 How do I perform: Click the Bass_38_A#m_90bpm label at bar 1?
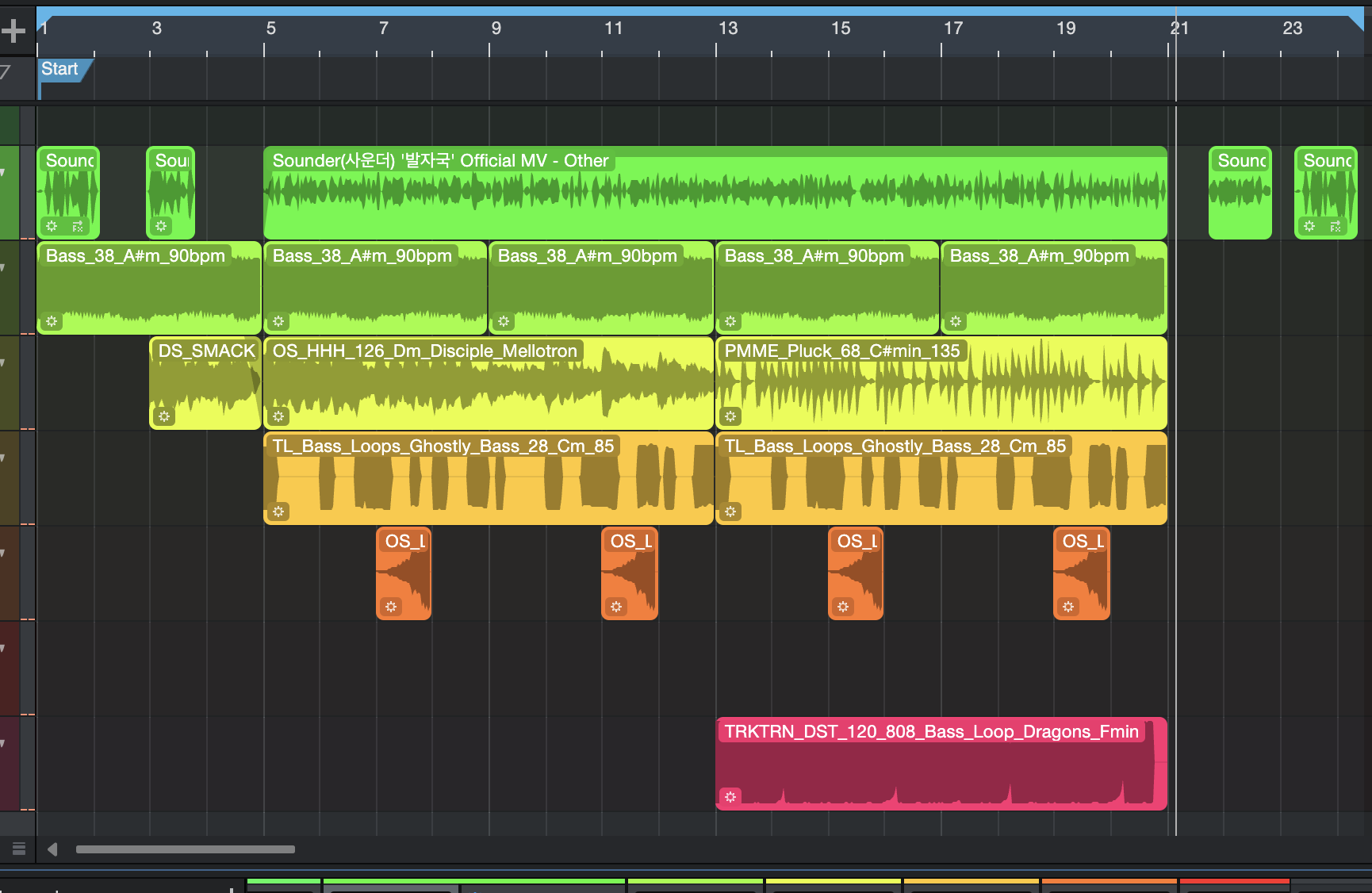coord(136,255)
